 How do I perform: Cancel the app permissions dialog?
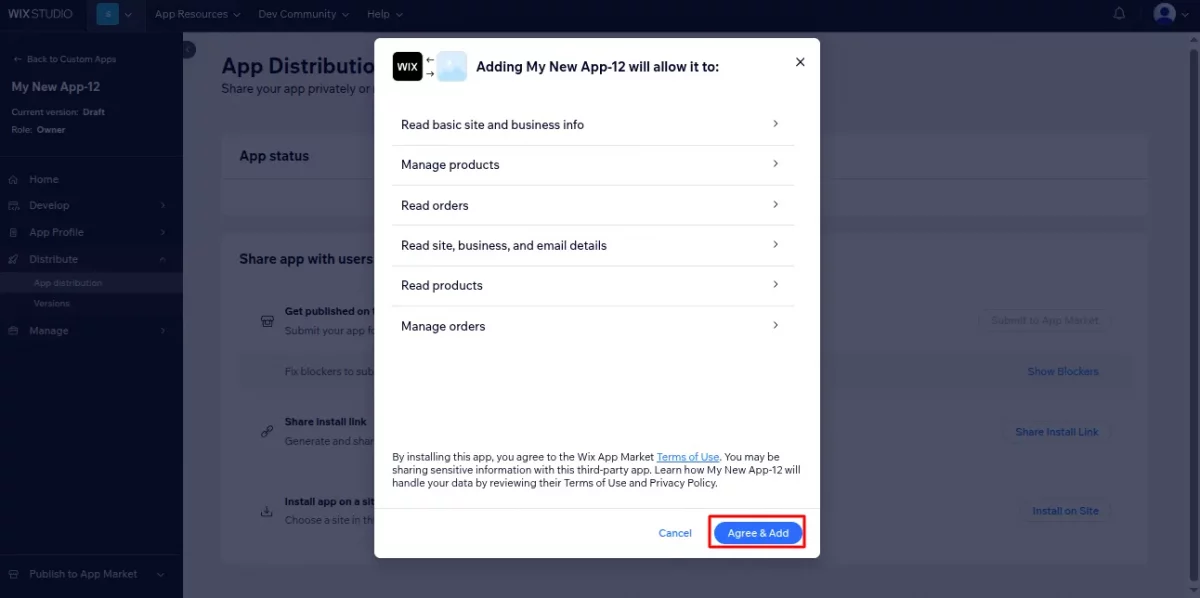[675, 533]
